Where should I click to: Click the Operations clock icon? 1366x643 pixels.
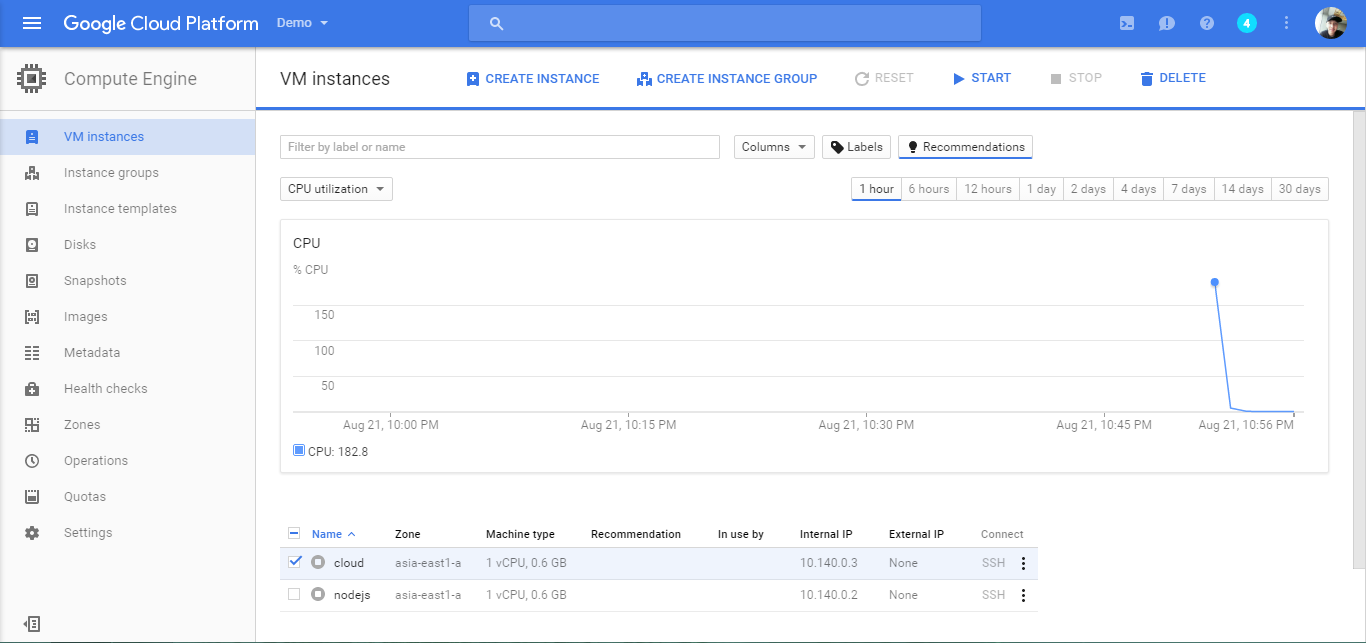(x=32, y=461)
